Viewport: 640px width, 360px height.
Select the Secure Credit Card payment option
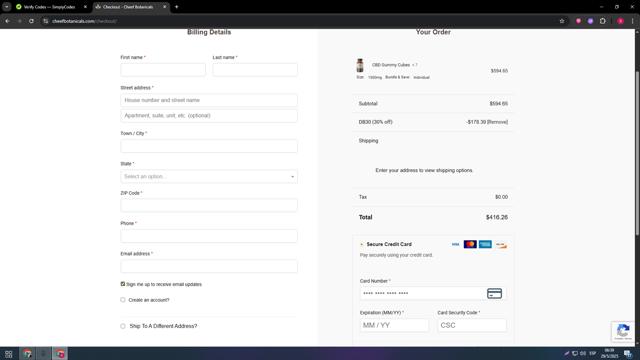point(362,244)
